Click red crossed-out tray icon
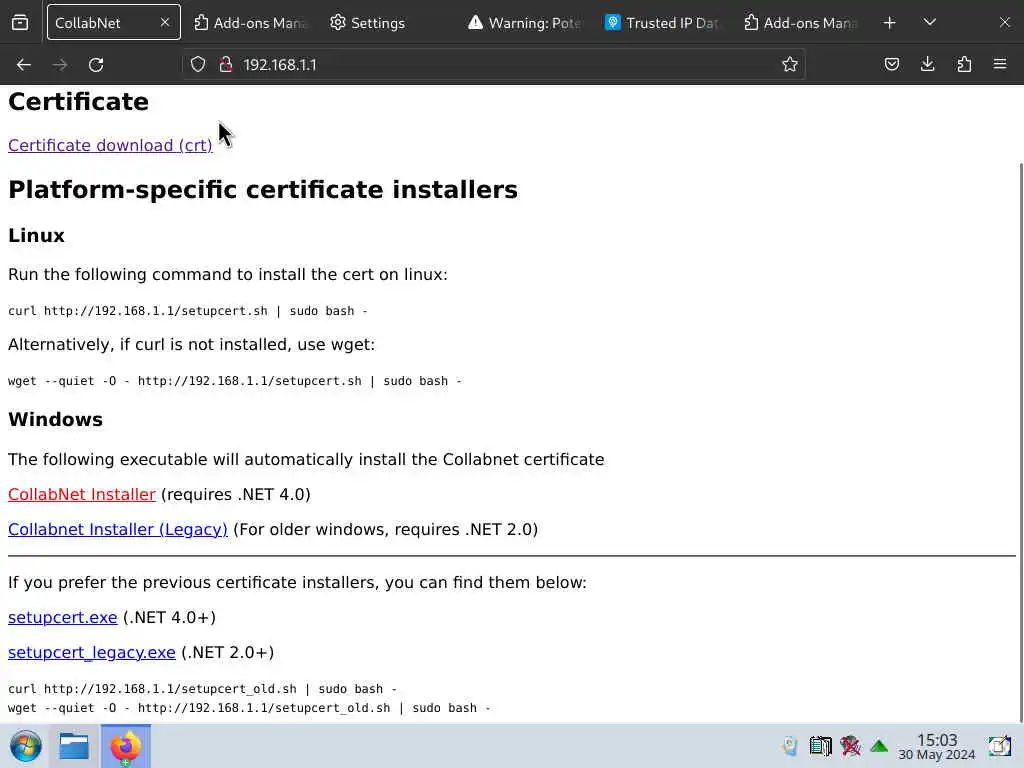Image resolution: width=1024 pixels, height=768 pixels. click(x=850, y=746)
